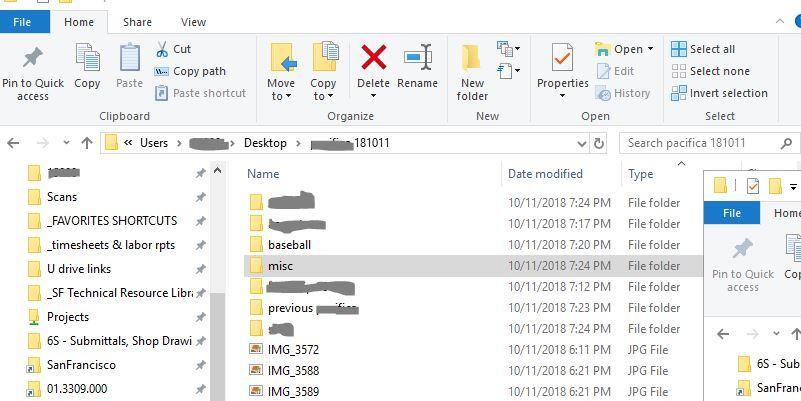
Task: Go up one folder level arrow
Action: (87, 143)
